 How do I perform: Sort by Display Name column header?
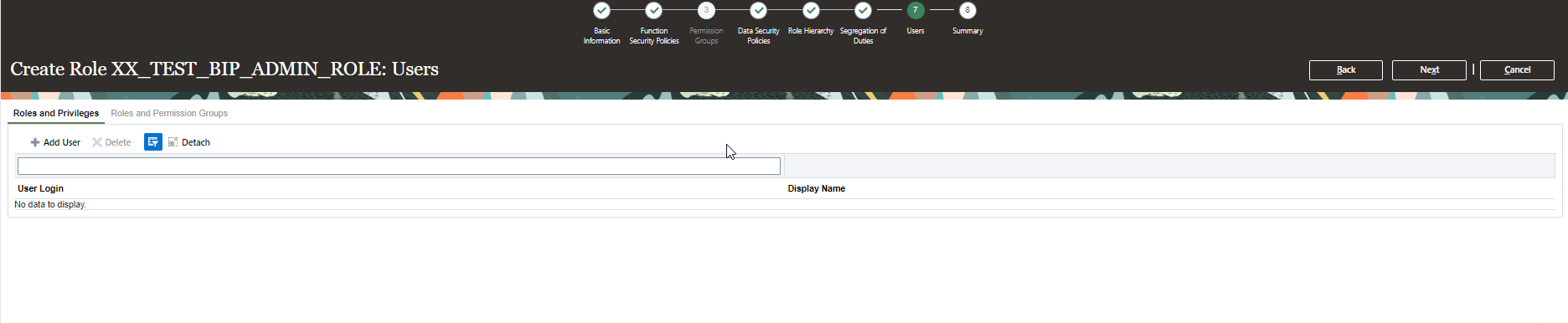point(817,188)
